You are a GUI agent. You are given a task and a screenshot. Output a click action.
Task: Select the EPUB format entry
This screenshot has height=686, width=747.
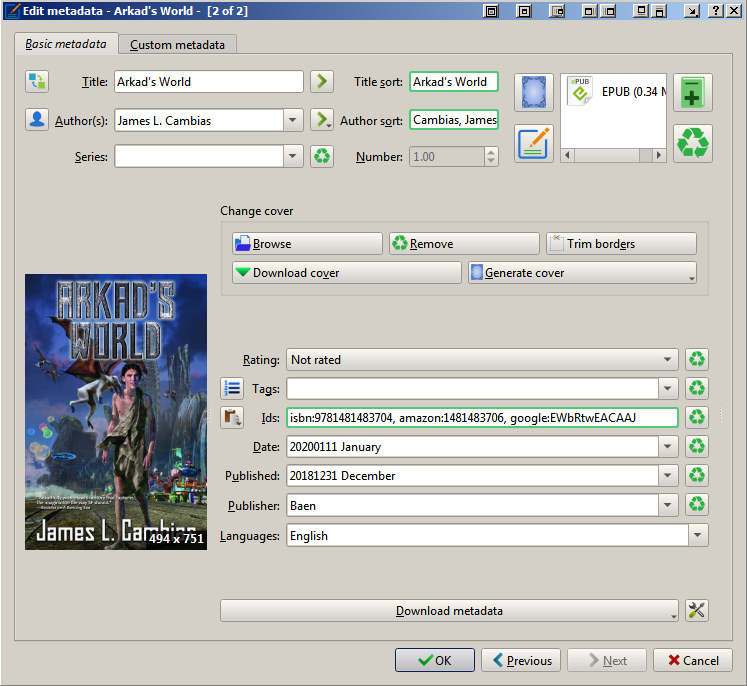(x=616, y=91)
